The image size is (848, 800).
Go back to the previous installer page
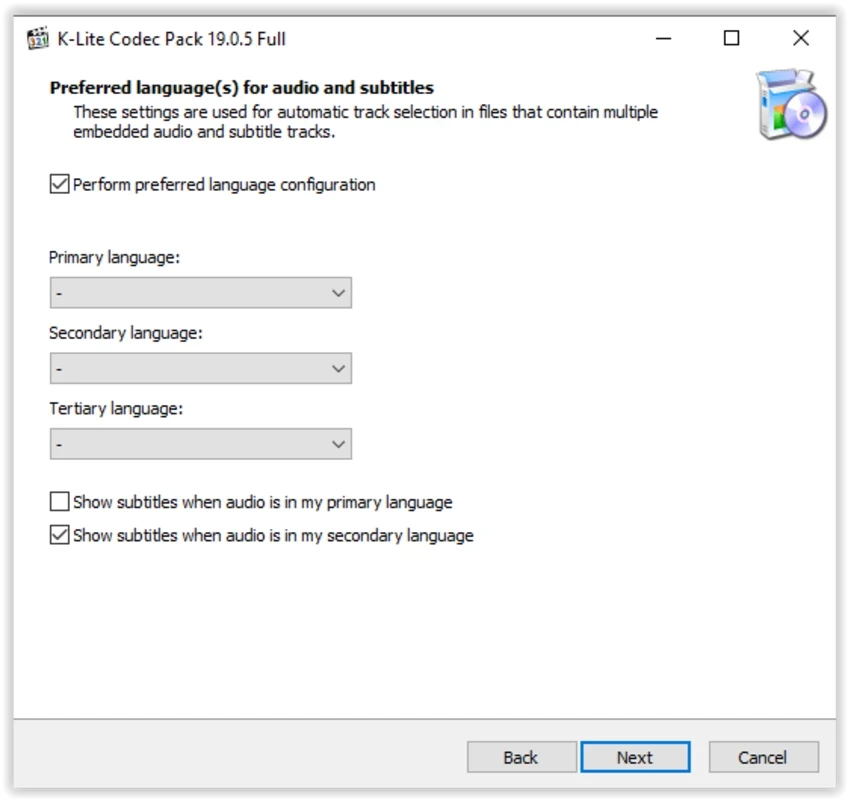pos(521,757)
